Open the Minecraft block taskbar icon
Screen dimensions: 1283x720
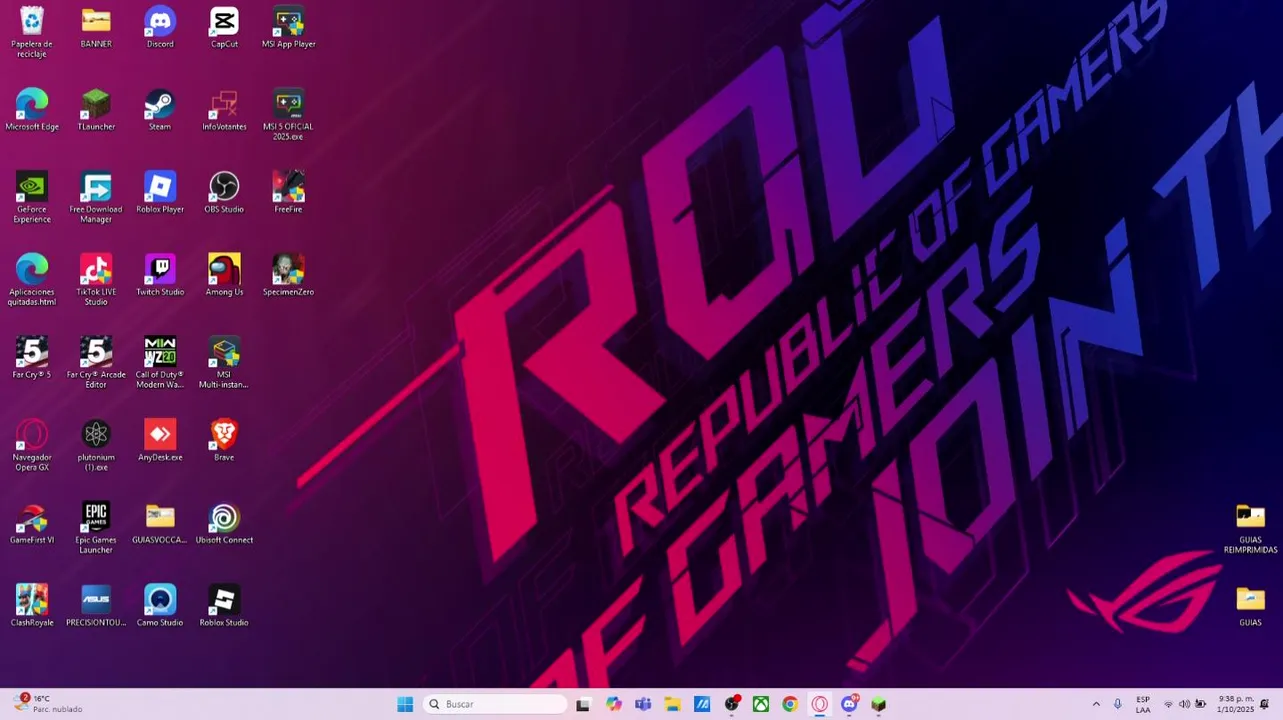(x=878, y=704)
